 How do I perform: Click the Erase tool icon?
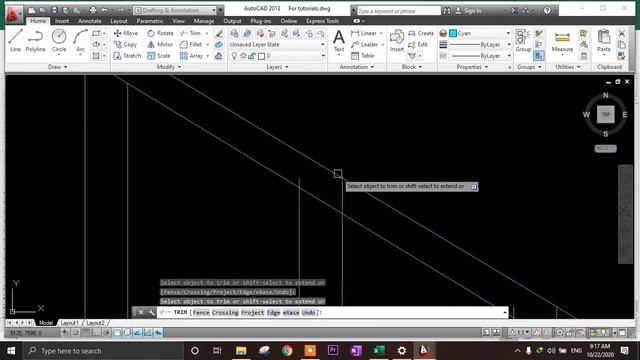pos(219,33)
